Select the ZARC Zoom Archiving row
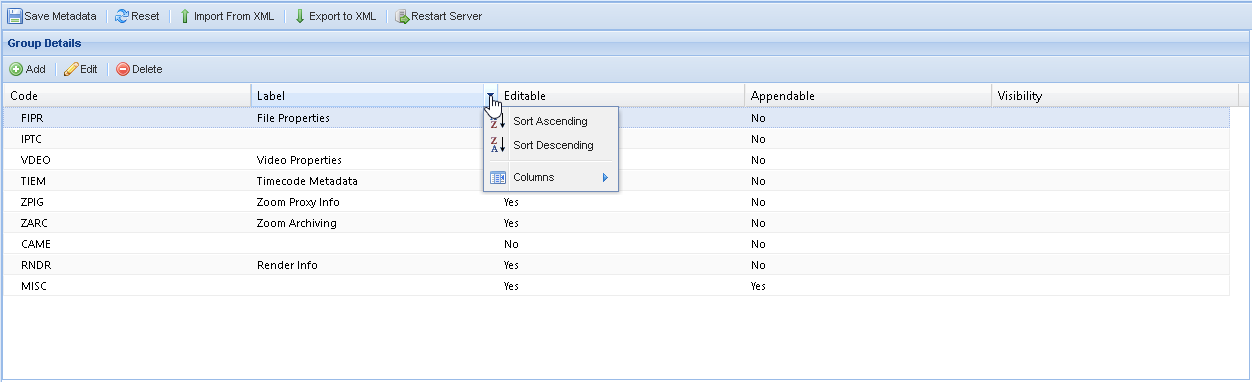The height and width of the screenshot is (382, 1252). coord(616,223)
